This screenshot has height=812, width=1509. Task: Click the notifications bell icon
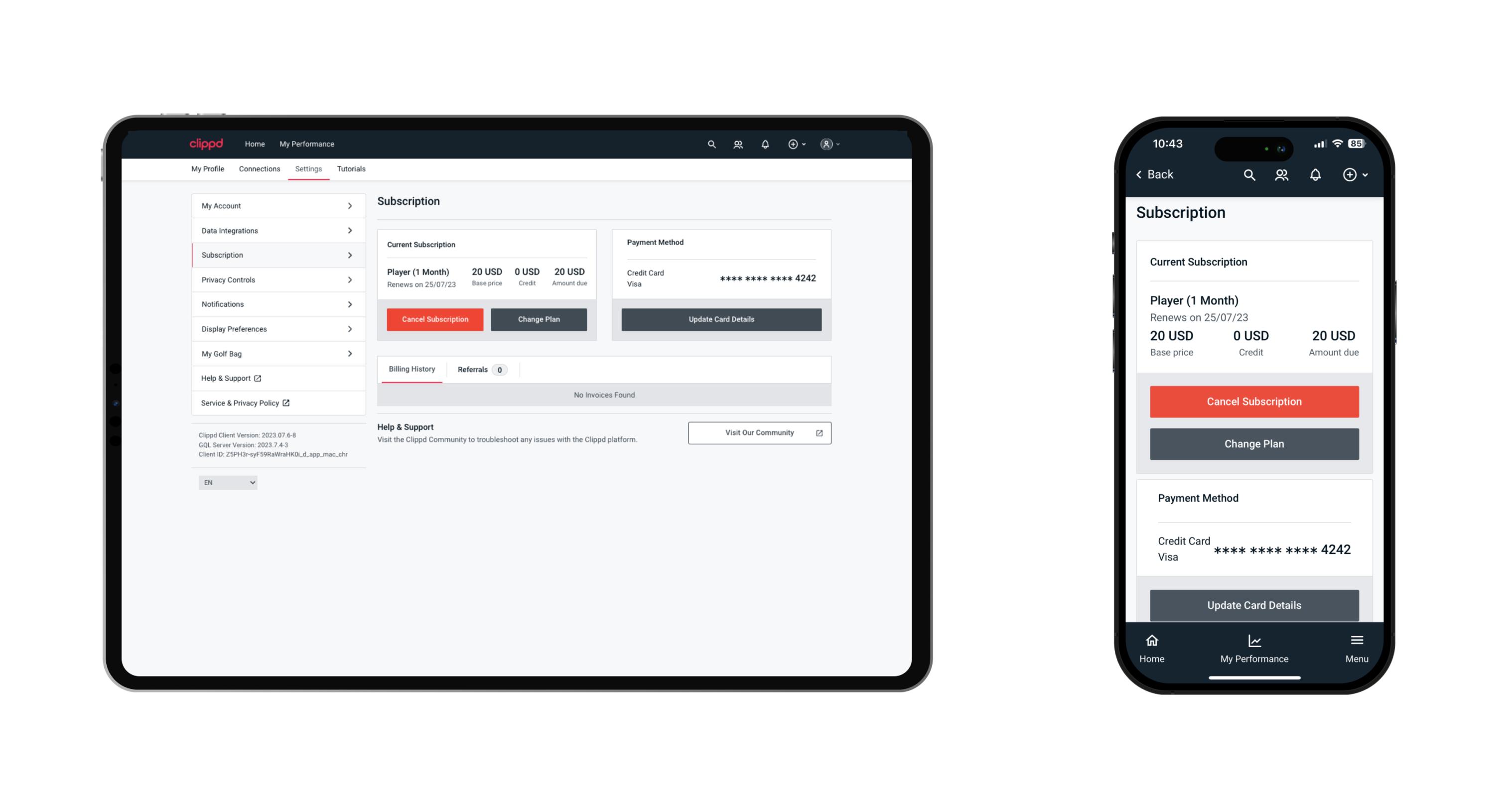click(x=764, y=144)
